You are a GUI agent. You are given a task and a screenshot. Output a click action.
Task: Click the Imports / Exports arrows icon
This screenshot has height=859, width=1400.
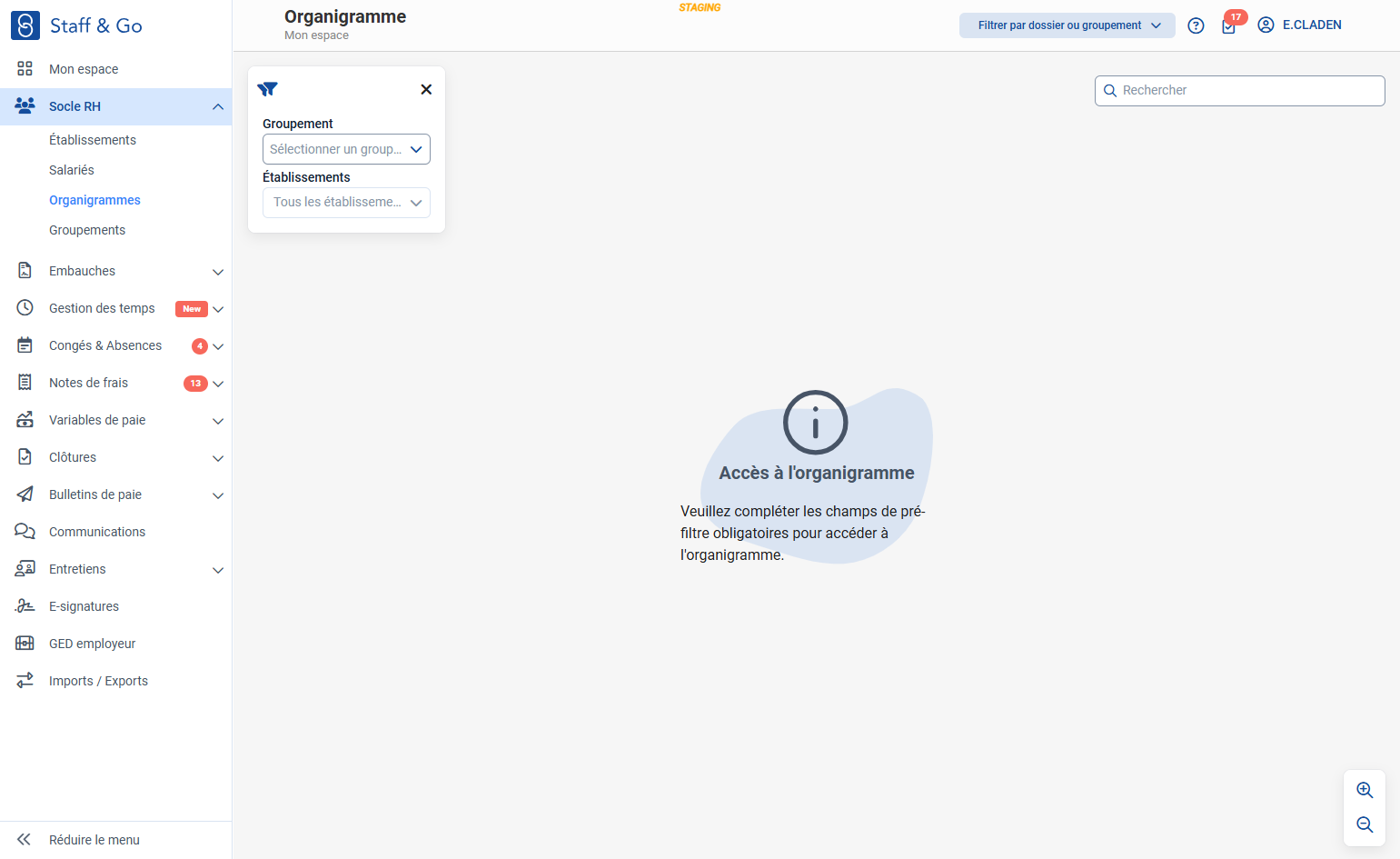(25, 680)
